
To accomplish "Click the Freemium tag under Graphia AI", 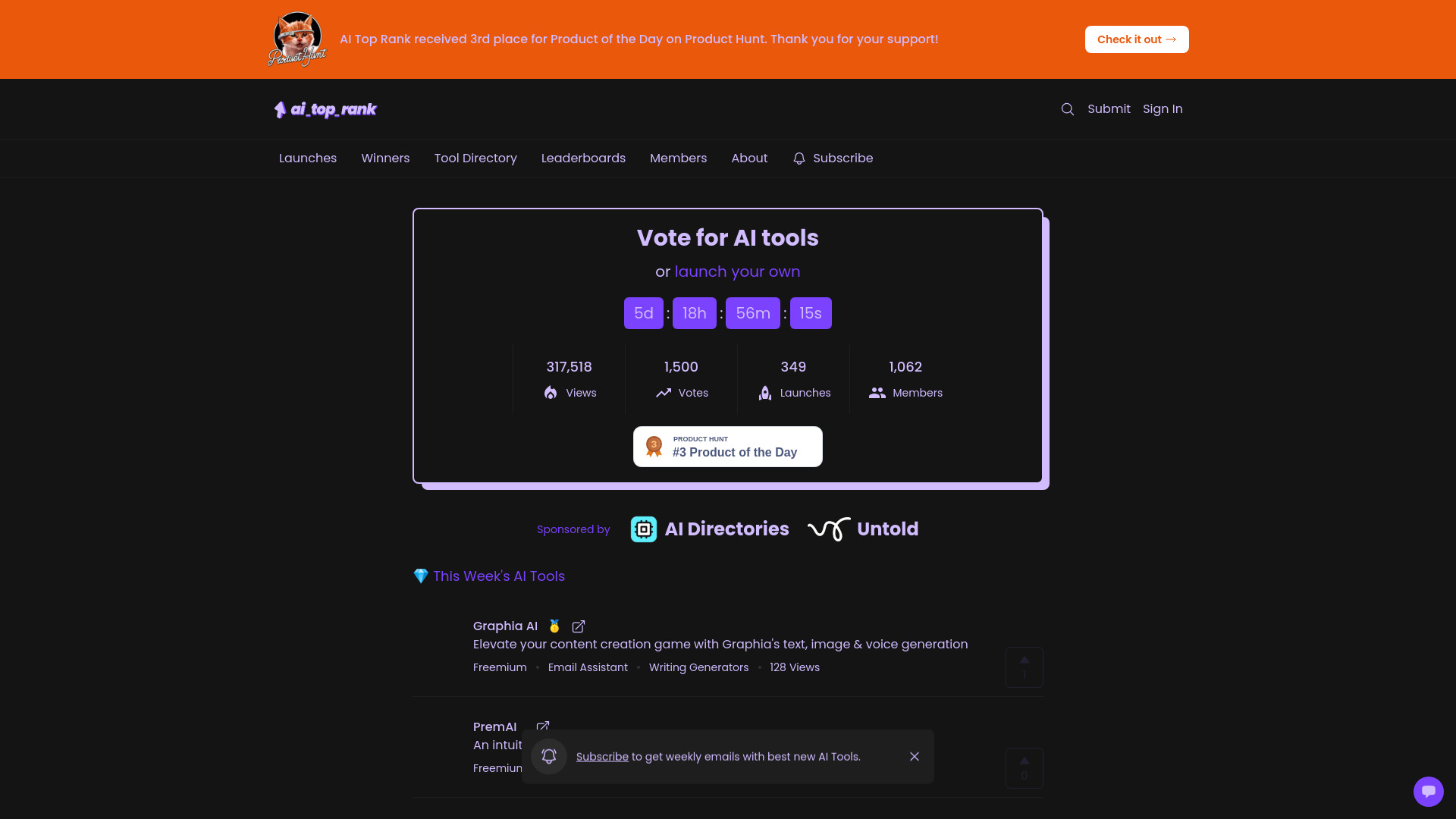I will point(500,667).
